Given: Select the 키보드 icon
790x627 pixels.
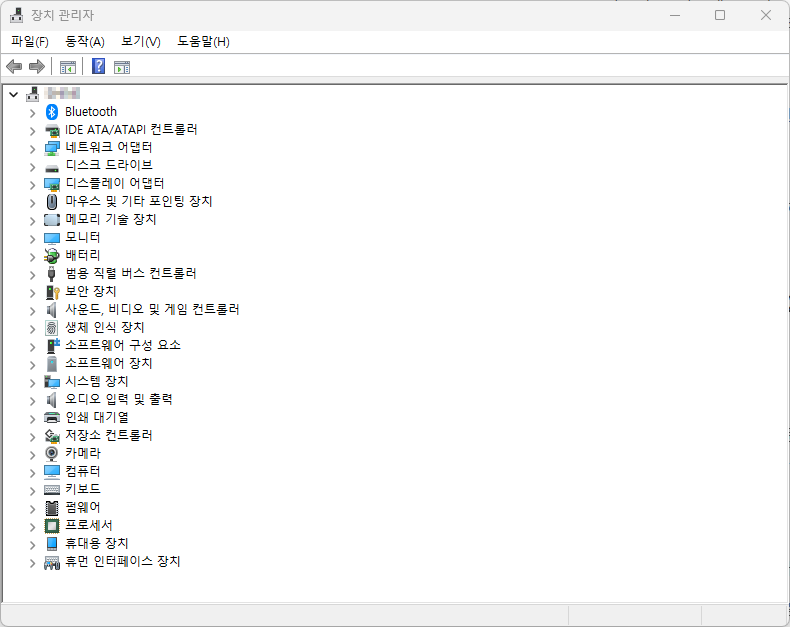Looking at the screenshot, I should [51, 489].
